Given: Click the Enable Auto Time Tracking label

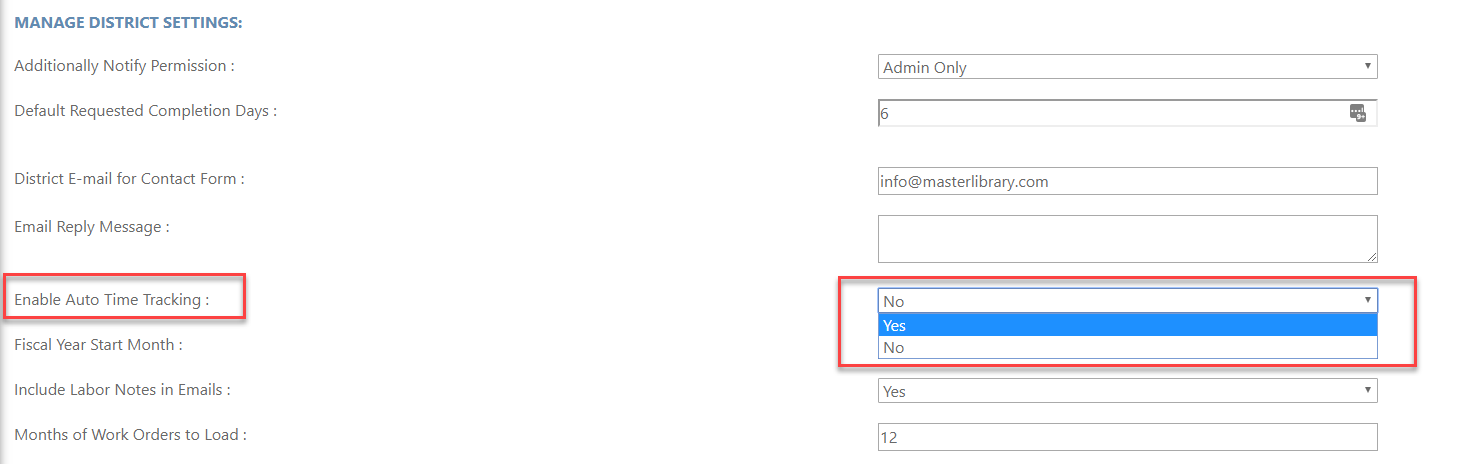Looking at the screenshot, I should (x=111, y=299).
